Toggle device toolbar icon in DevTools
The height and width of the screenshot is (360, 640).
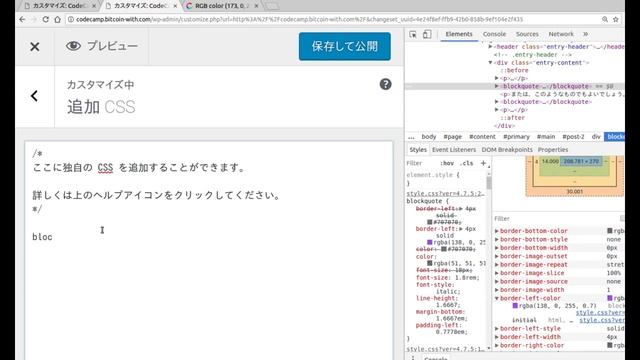427,34
